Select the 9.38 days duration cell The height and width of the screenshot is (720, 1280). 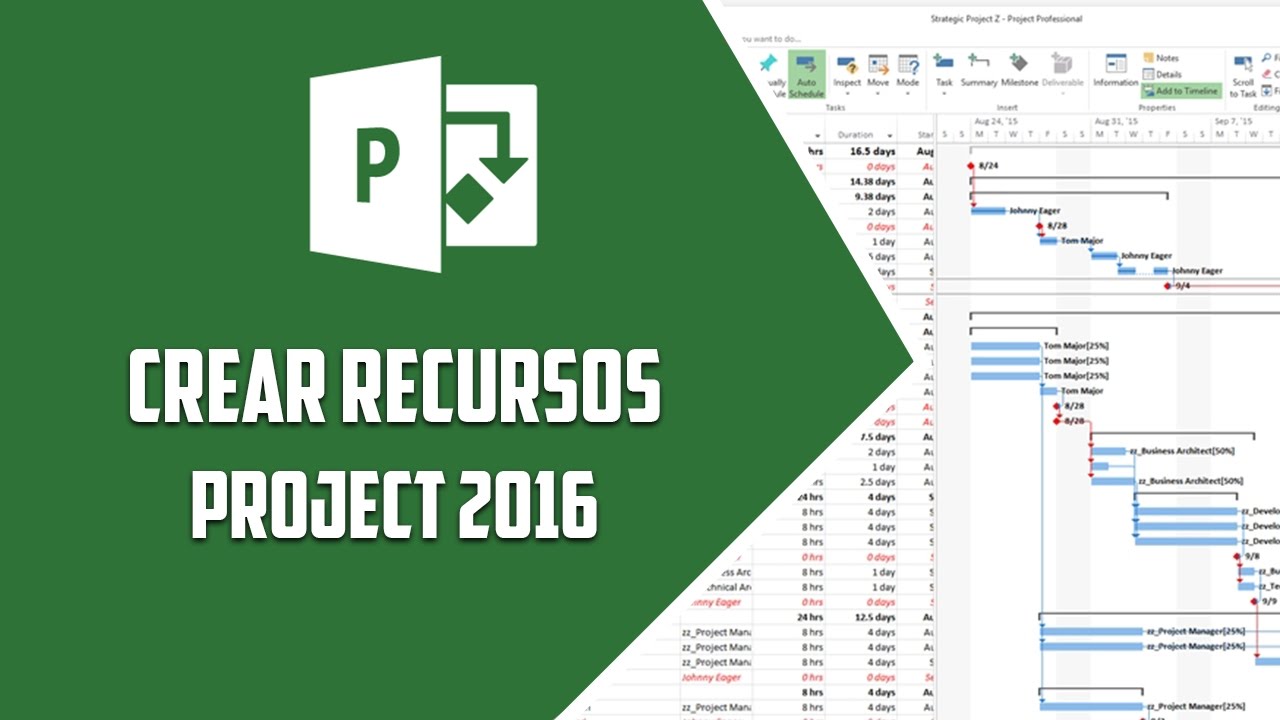(x=873, y=197)
